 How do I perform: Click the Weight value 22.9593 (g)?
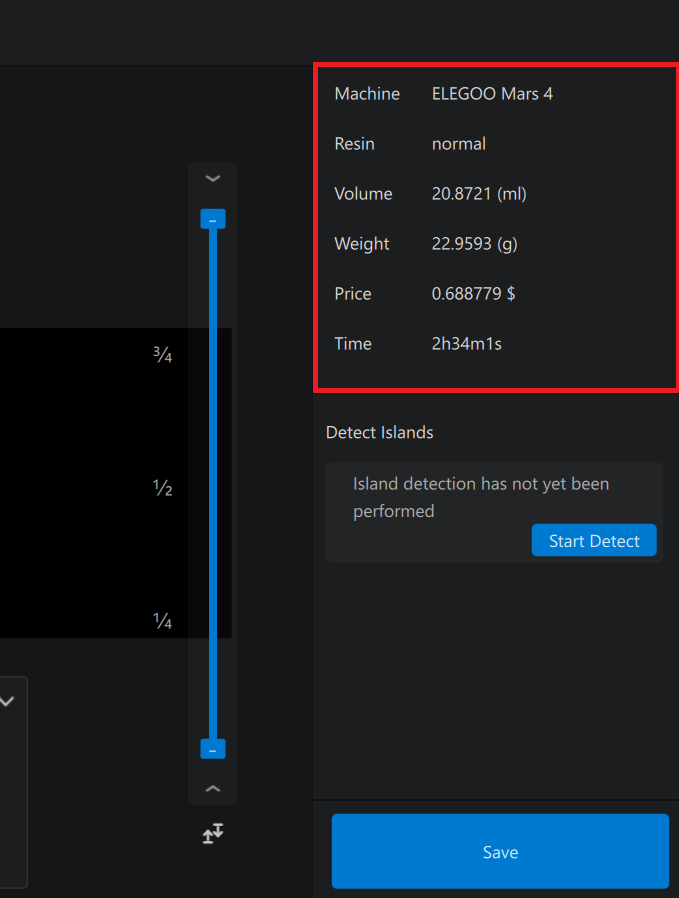(x=474, y=244)
